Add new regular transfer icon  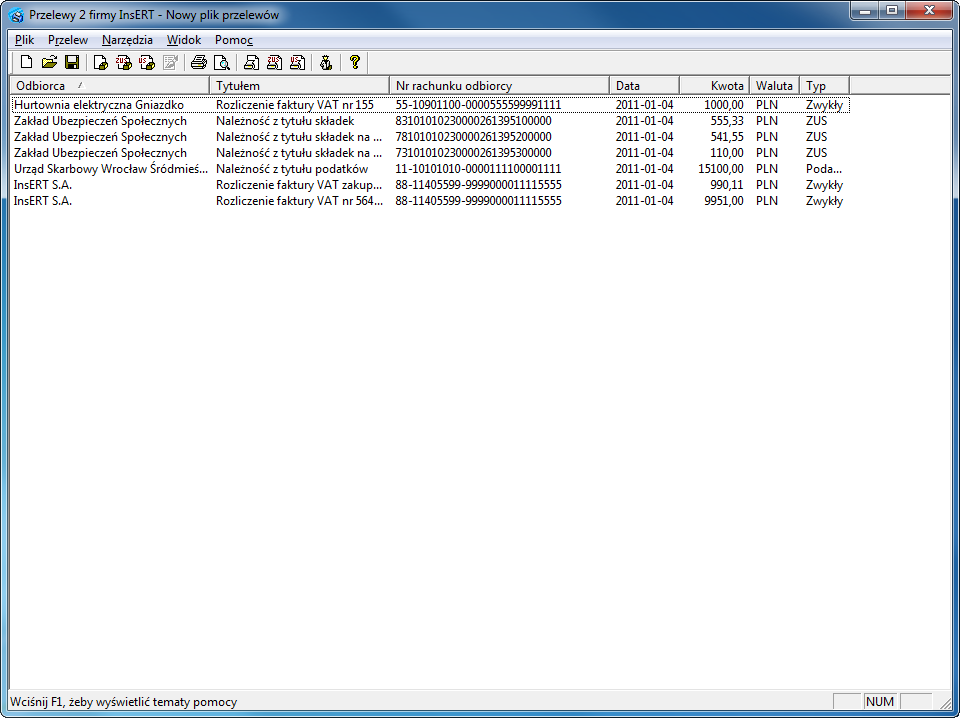[100, 62]
